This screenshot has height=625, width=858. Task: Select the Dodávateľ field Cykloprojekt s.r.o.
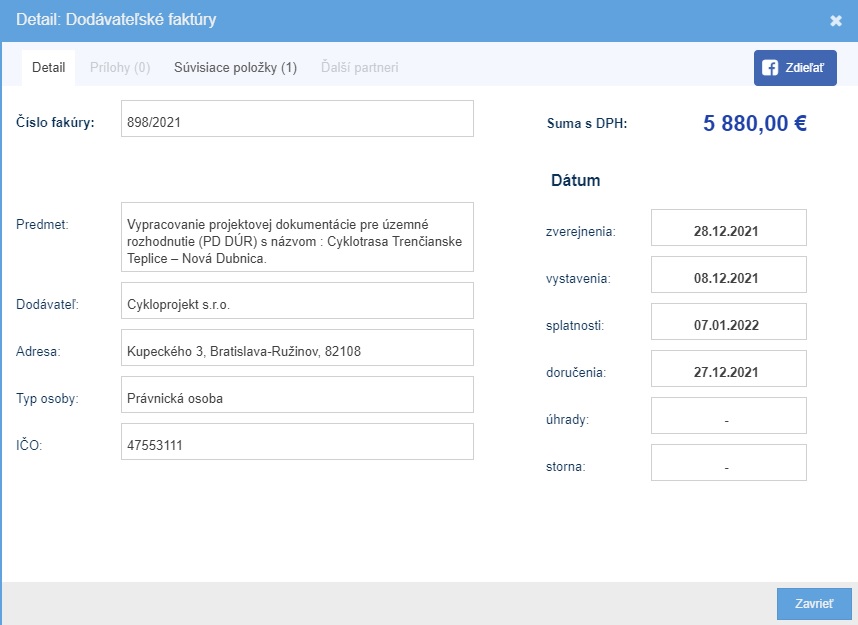pyautogui.click(x=297, y=300)
